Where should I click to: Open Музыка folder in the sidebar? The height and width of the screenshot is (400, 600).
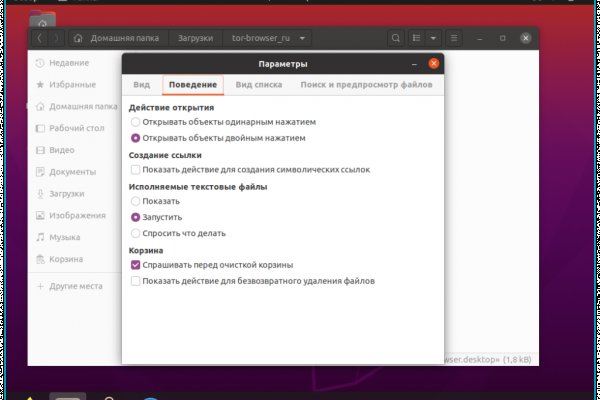point(66,237)
